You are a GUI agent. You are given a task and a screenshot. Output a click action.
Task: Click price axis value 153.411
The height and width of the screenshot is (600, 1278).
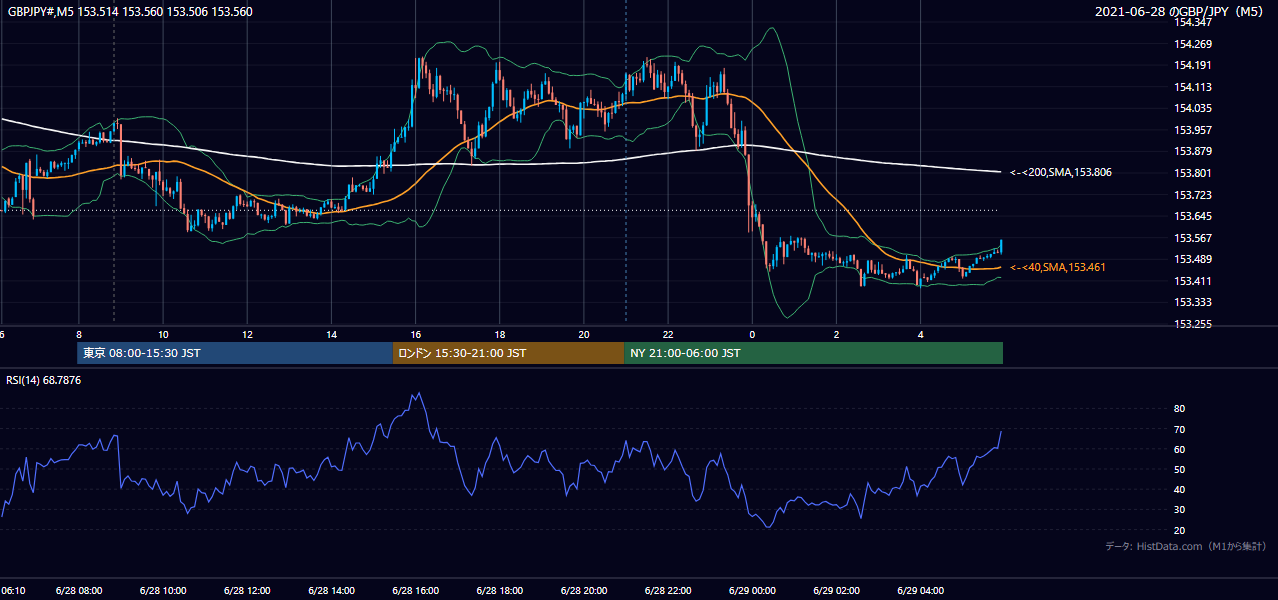coord(1192,281)
